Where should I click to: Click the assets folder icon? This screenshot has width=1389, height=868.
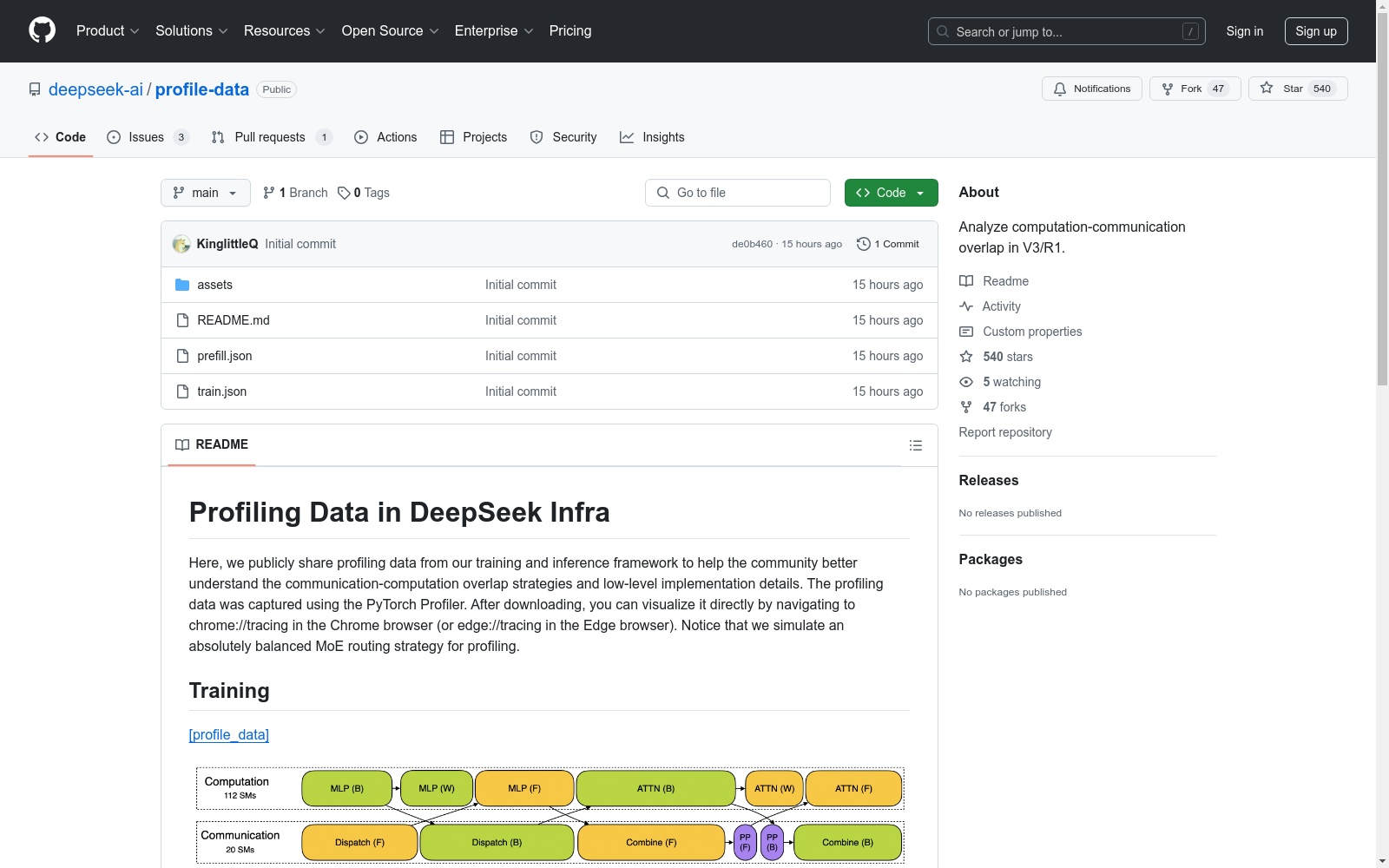pyautogui.click(x=182, y=285)
